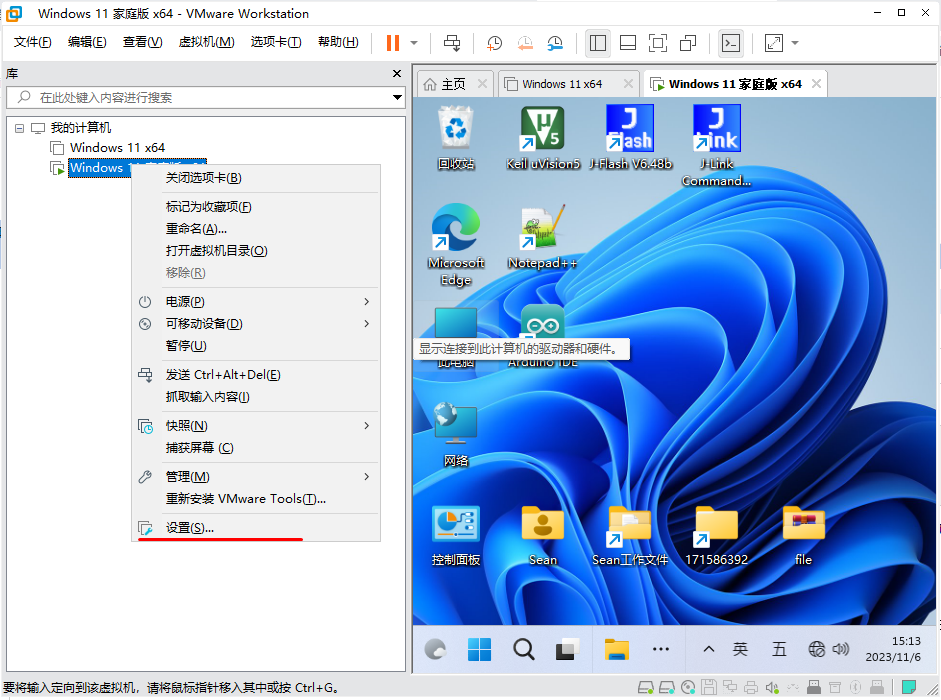Open the 虚拟机(M) menu
The height and width of the screenshot is (700, 941).
pos(206,41)
